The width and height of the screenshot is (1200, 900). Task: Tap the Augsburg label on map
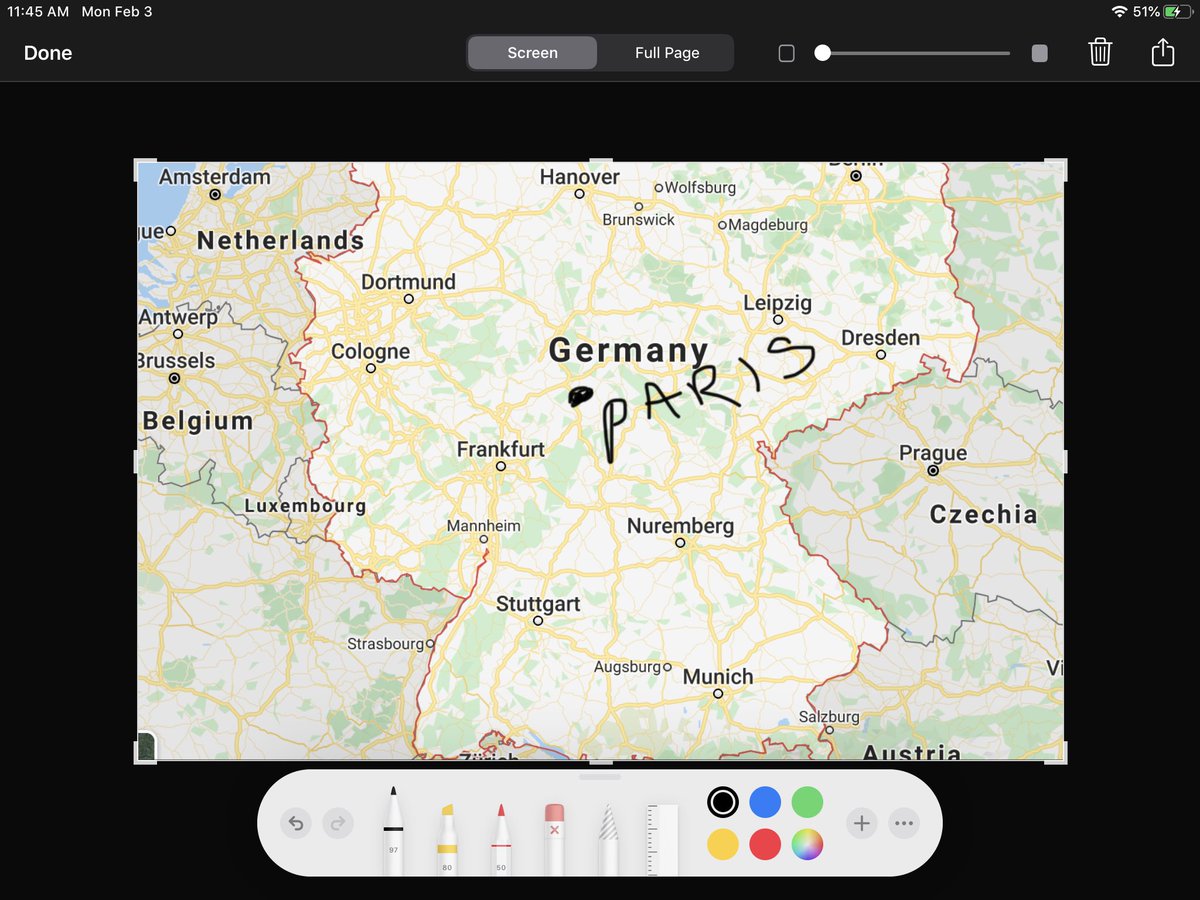[627, 667]
